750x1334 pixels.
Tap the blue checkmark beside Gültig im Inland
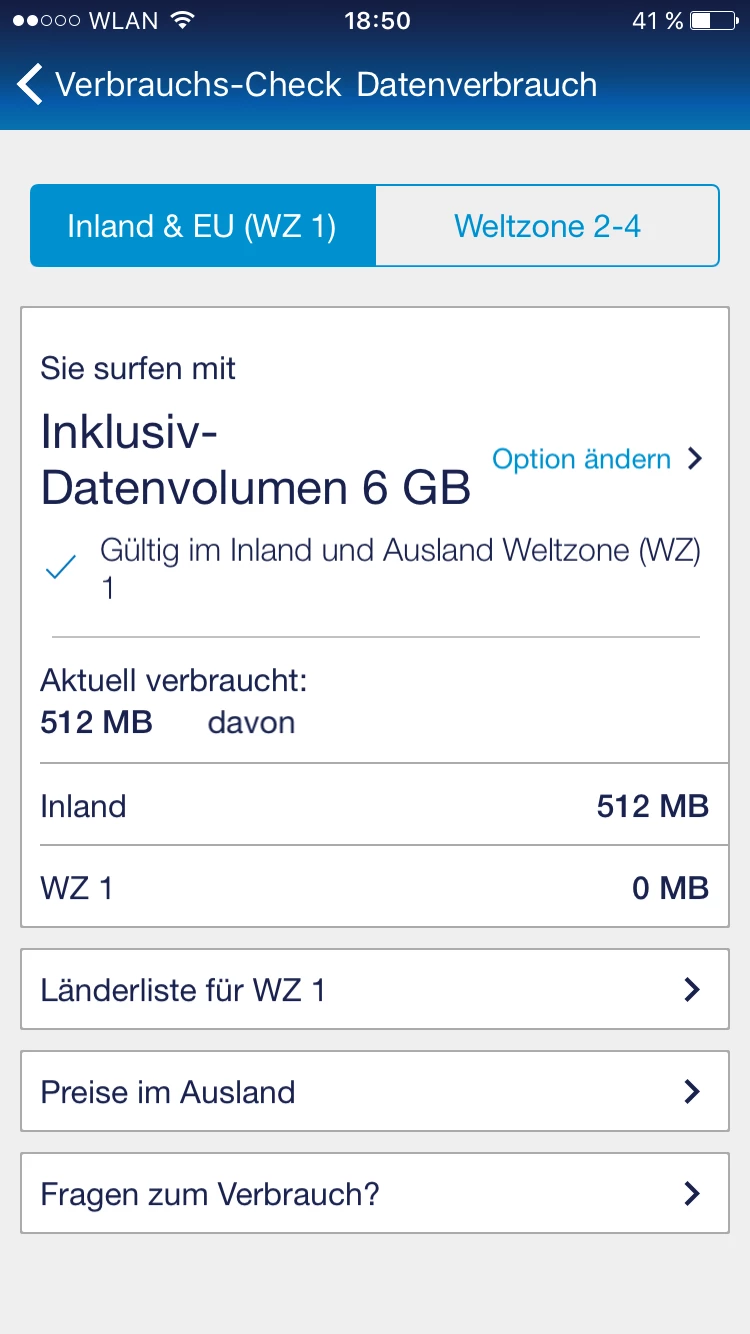point(61,568)
